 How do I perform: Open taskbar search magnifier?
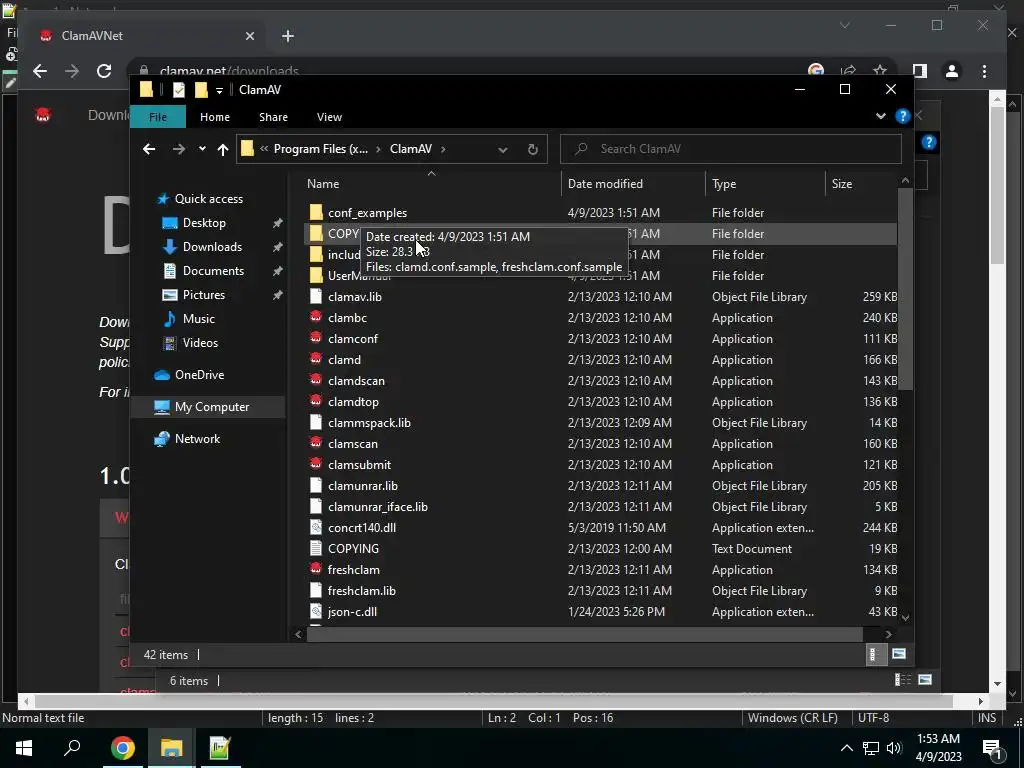[72, 748]
